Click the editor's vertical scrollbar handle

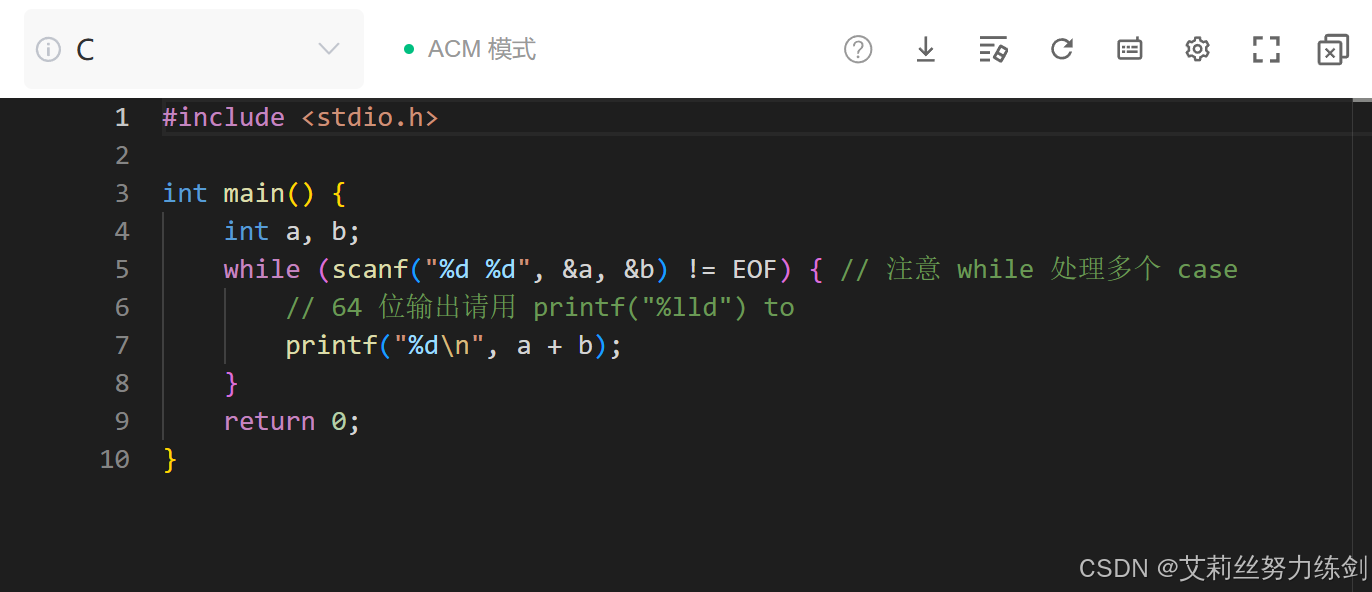(x=1363, y=100)
